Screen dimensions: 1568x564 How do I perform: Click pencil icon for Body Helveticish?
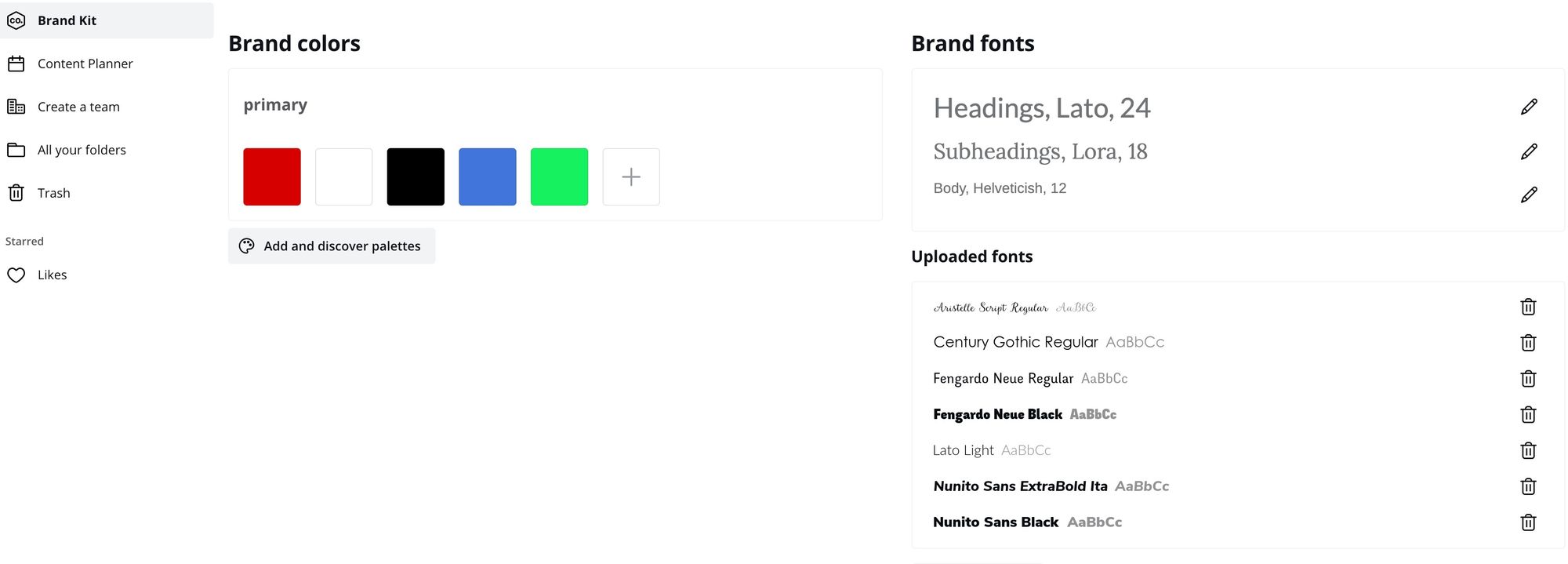point(1528,195)
